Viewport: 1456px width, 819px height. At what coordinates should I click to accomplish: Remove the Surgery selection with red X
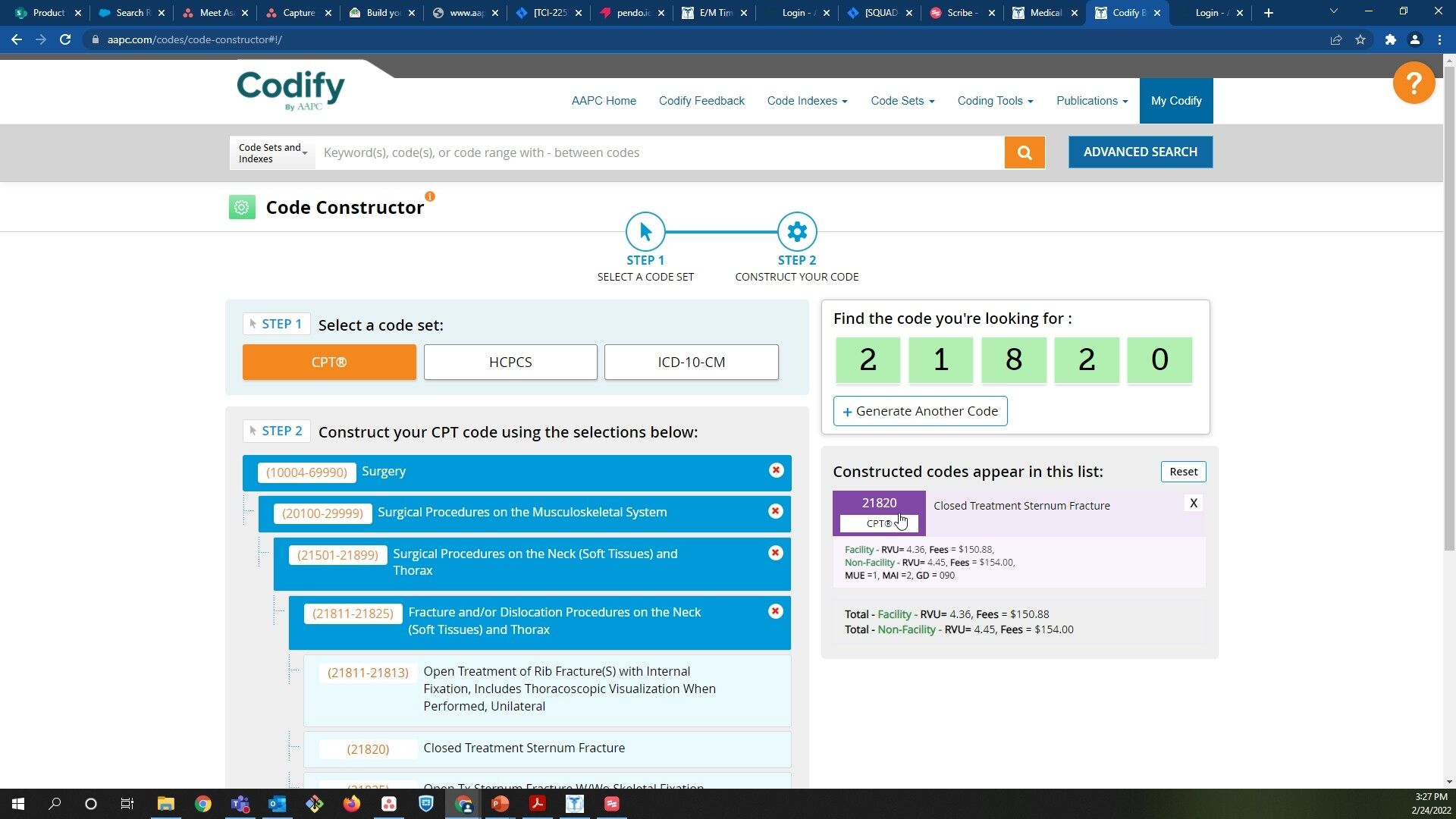[x=776, y=470]
